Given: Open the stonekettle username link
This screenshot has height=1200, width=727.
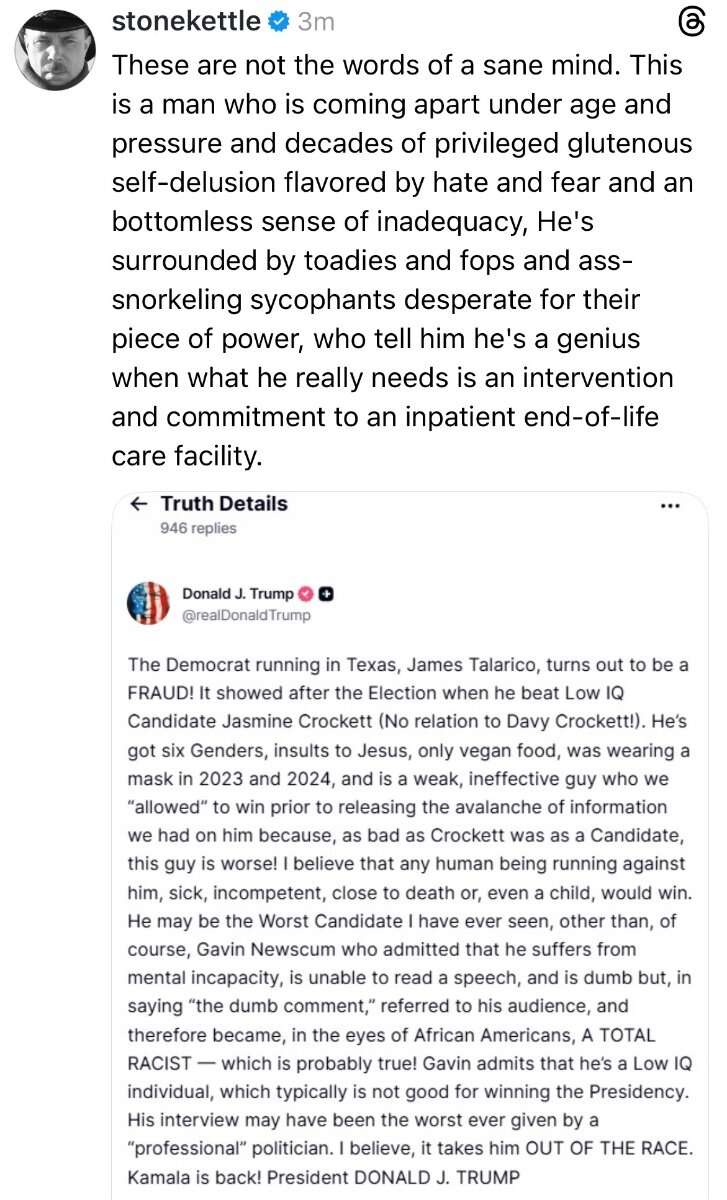Looking at the screenshot, I should [186, 20].
